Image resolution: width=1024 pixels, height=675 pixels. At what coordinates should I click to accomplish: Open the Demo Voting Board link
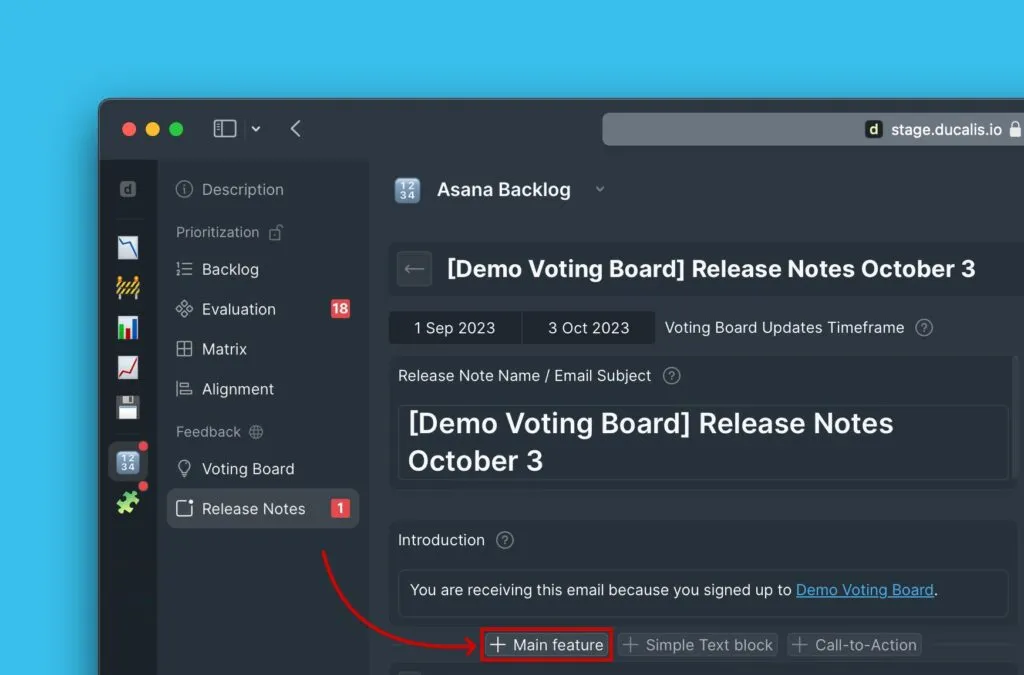(x=864, y=589)
